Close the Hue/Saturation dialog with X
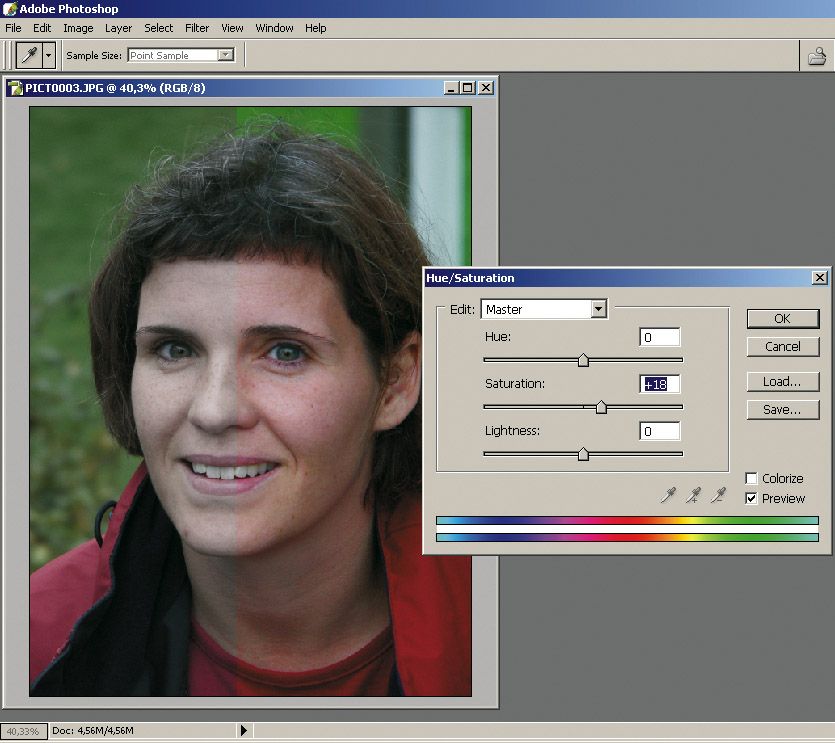This screenshot has height=743, width=835. (820, 278)
